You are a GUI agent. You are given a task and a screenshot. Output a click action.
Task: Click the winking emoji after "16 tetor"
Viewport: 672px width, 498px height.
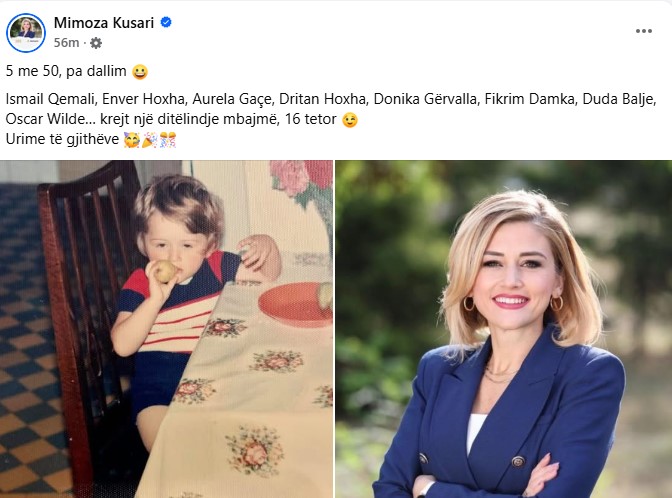point(350,120)
